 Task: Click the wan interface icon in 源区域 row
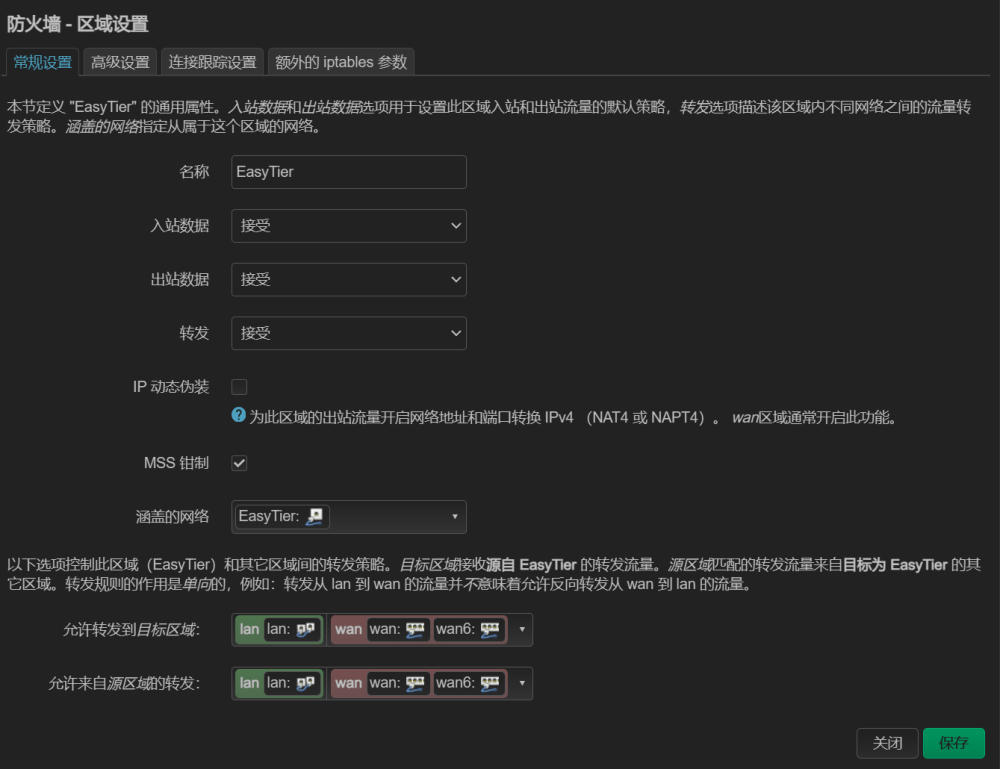415,684
